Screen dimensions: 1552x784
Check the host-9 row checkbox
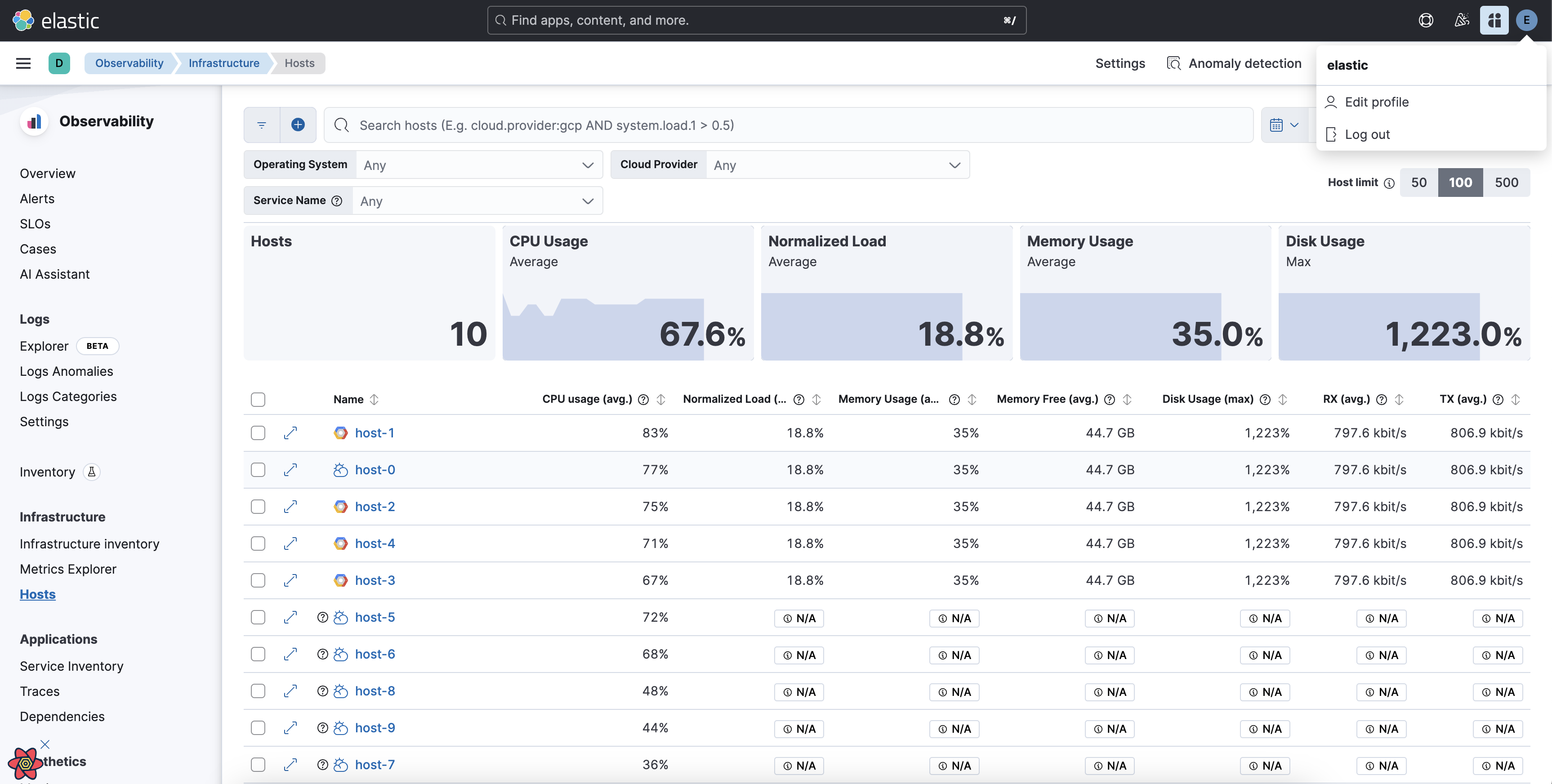[258, 728]
